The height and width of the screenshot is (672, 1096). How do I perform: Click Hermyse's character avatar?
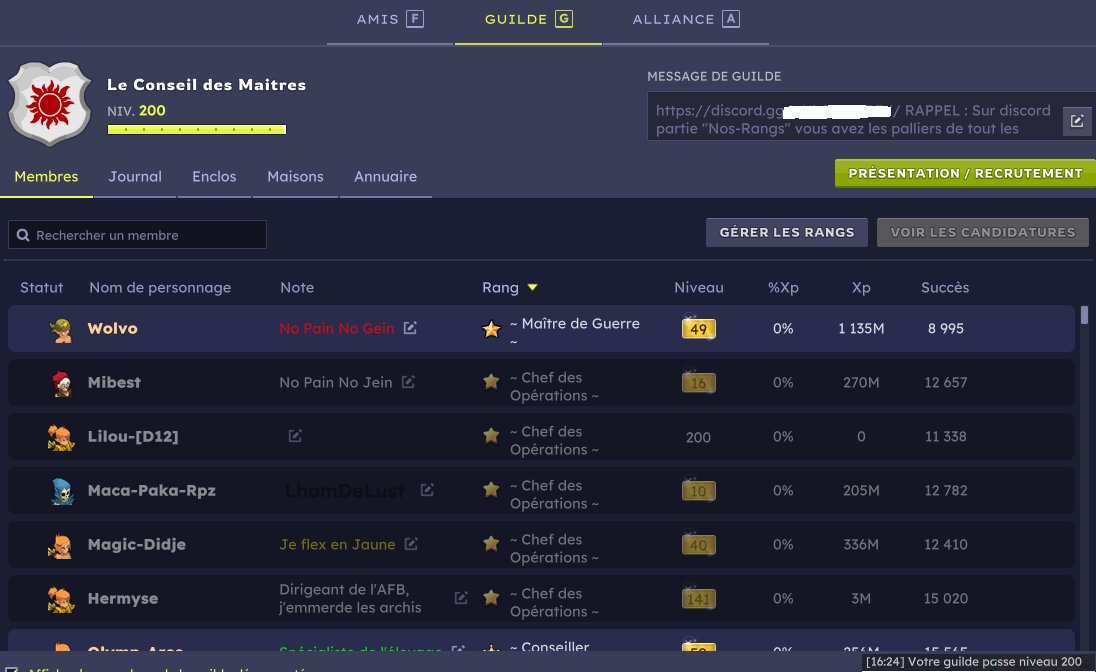[x=61, y=600]
